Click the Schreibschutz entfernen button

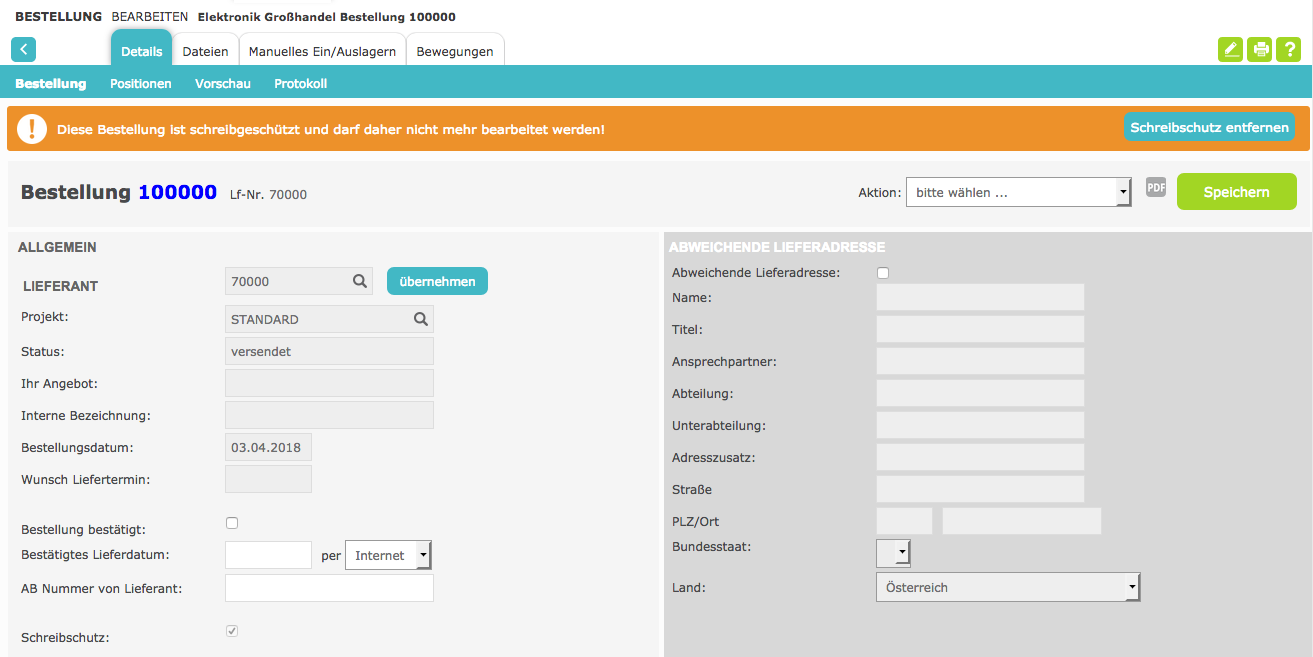coord(1210,128)
